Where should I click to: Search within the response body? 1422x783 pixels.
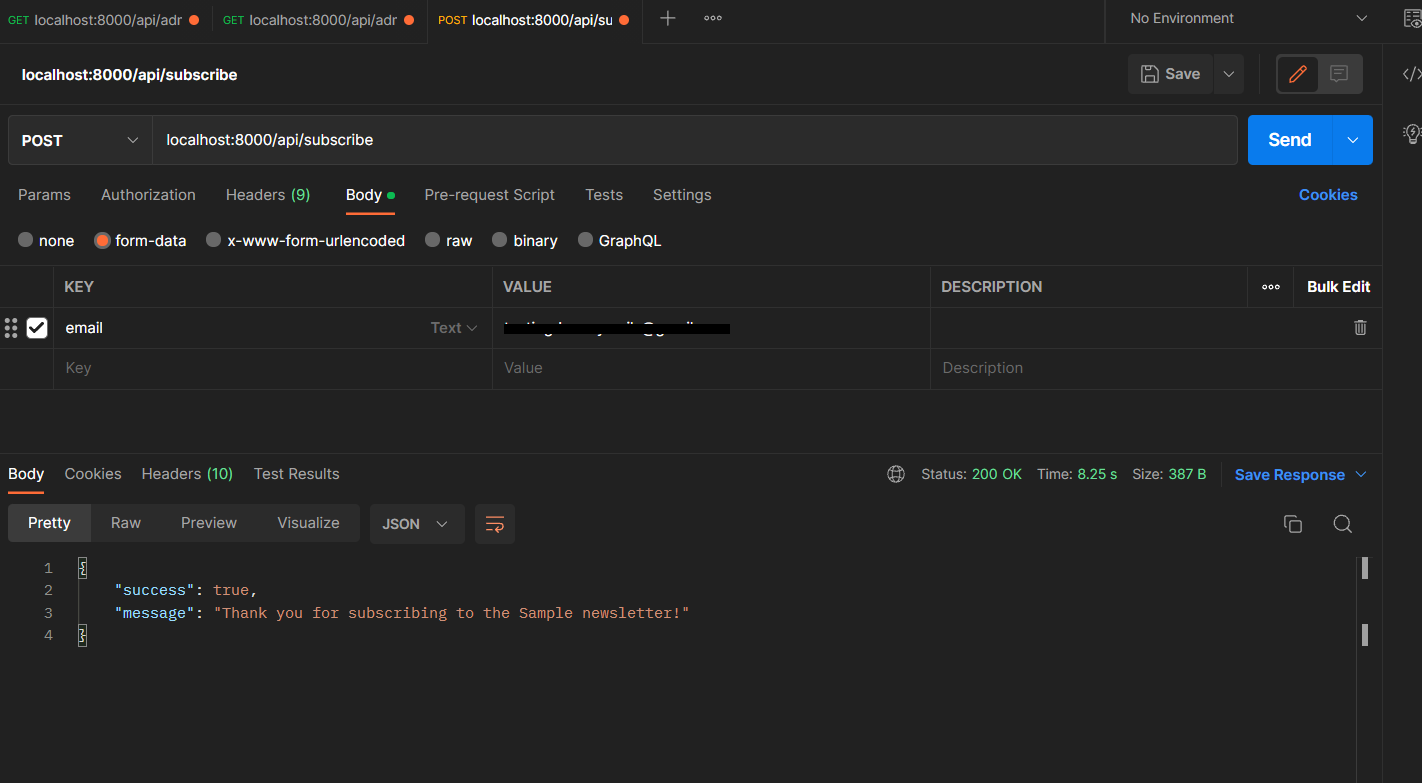(x=1342, y=523)
